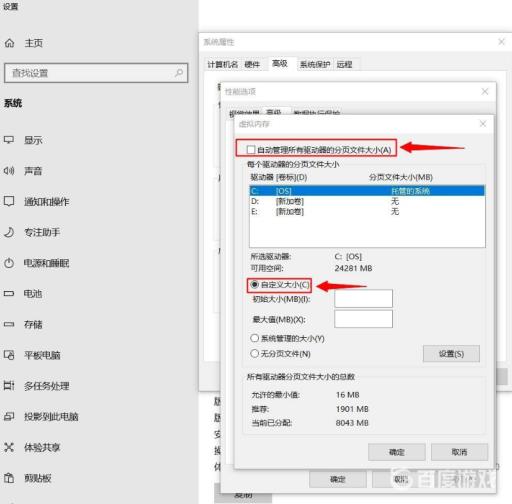Open the Home (主页) icon in Settings
Screen dimensions: 512x504
click(10, 43)
